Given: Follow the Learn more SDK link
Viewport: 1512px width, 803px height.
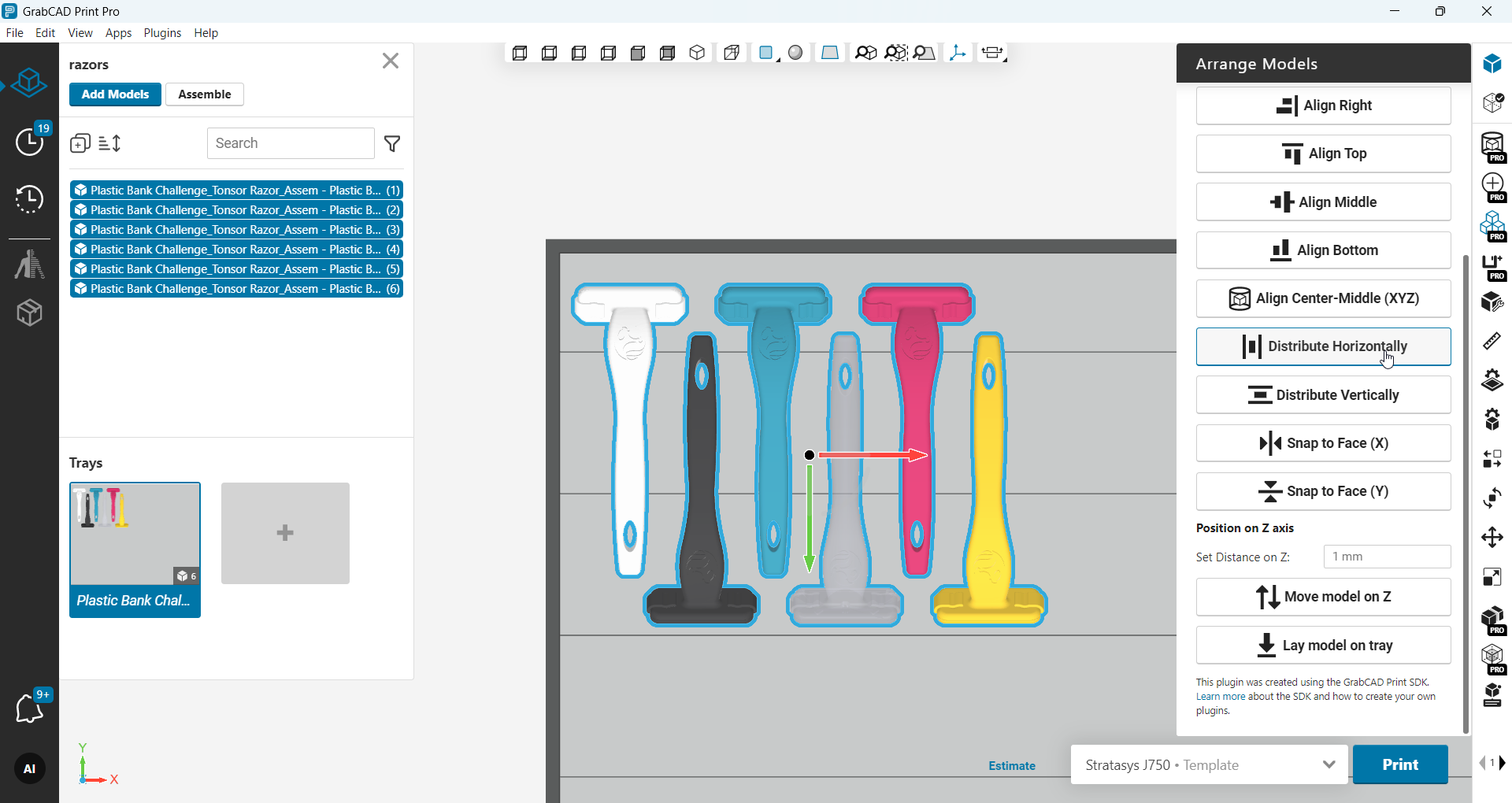Looking at the screenshot, I should tap(1220, 697).
